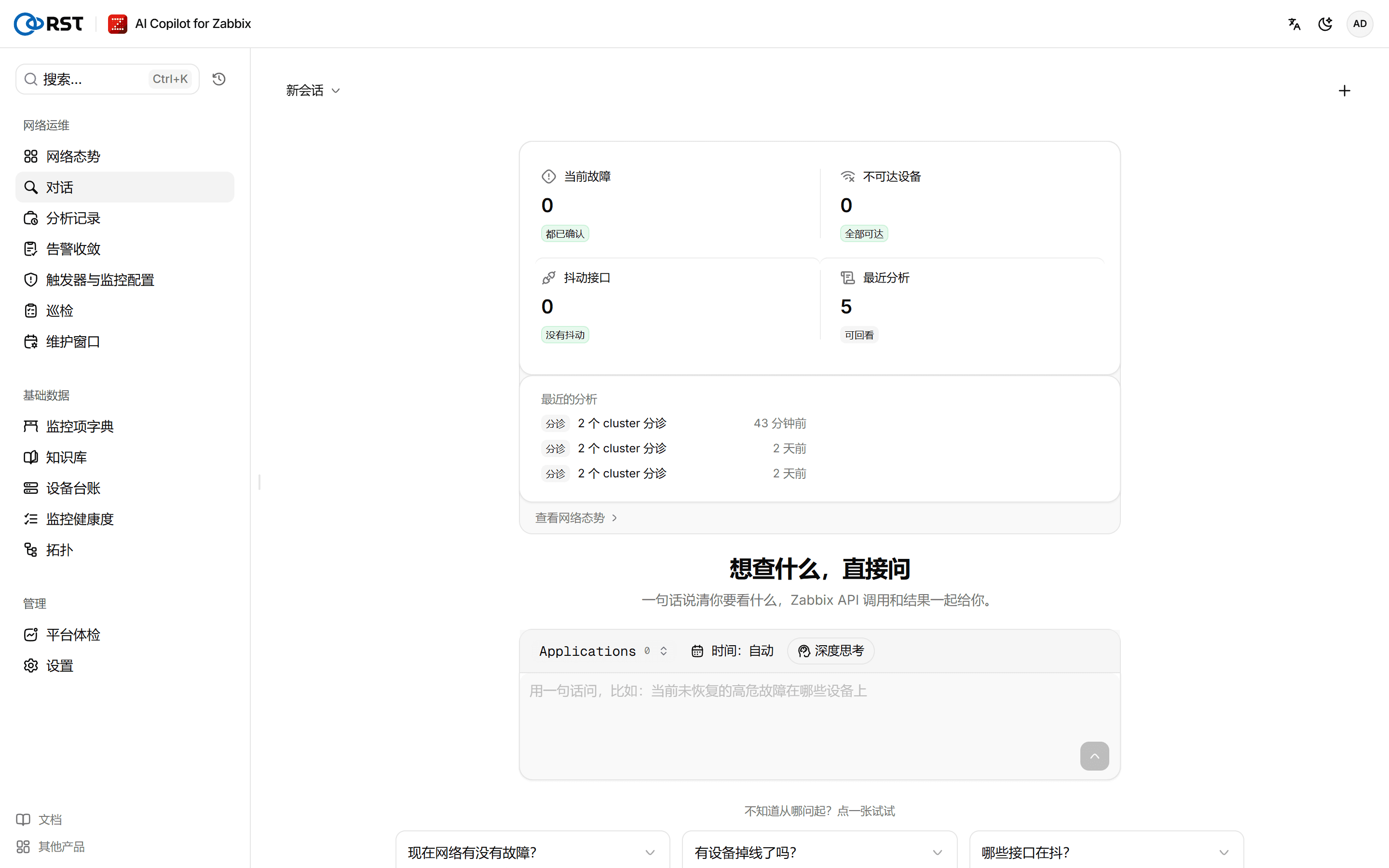Open 告警收敛 sidebar item

click(x=124, y=248)
